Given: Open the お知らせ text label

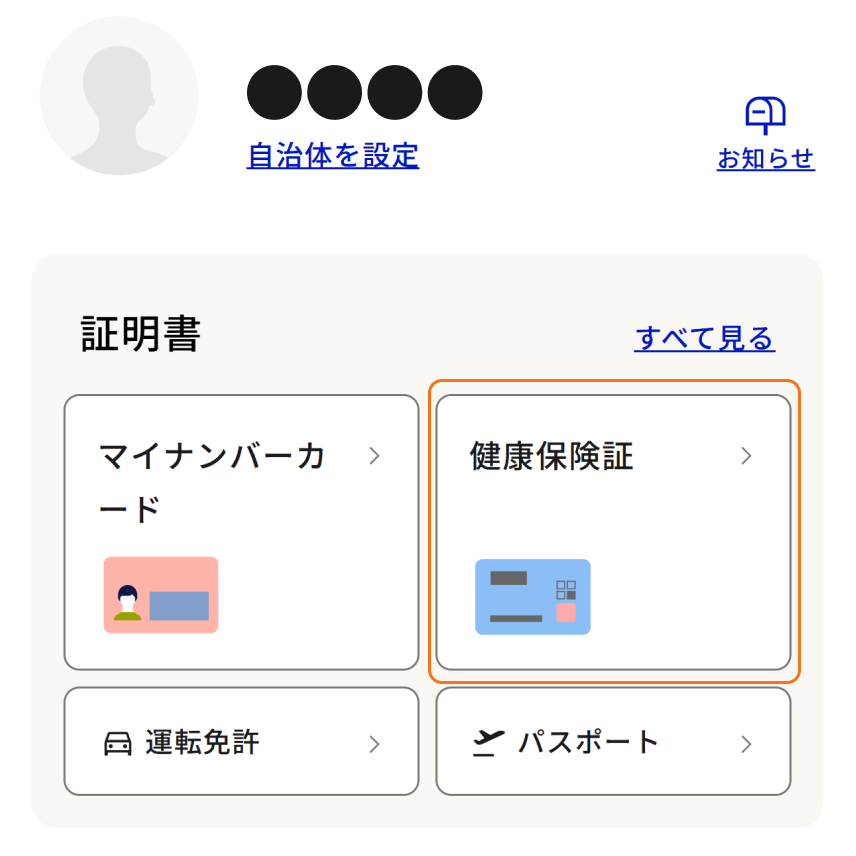Looking at the screenshot, I should tap(766, 159).
